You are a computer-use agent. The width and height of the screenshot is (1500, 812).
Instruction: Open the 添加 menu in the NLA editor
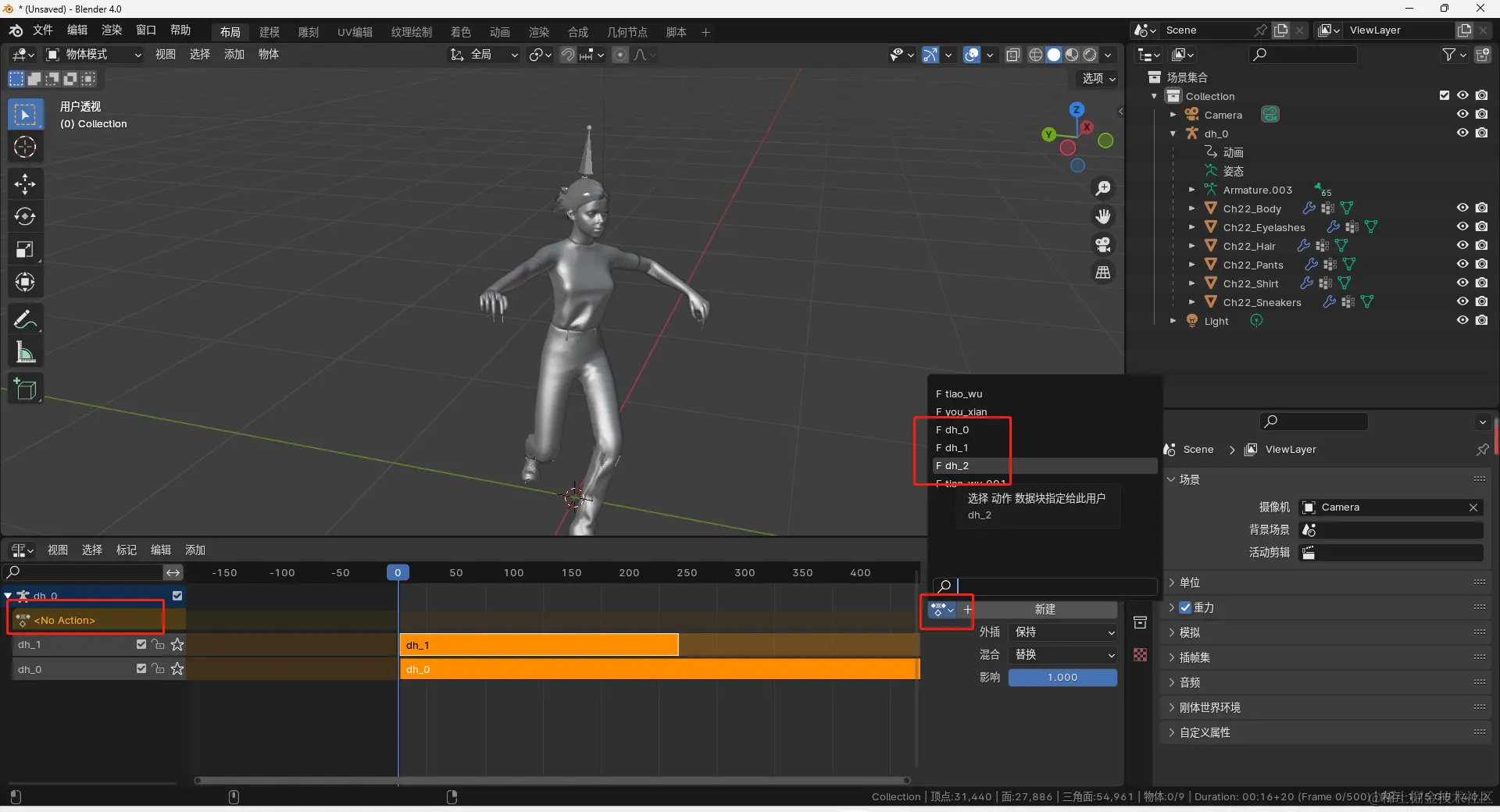pyautogui.click(x=195, y=550)
